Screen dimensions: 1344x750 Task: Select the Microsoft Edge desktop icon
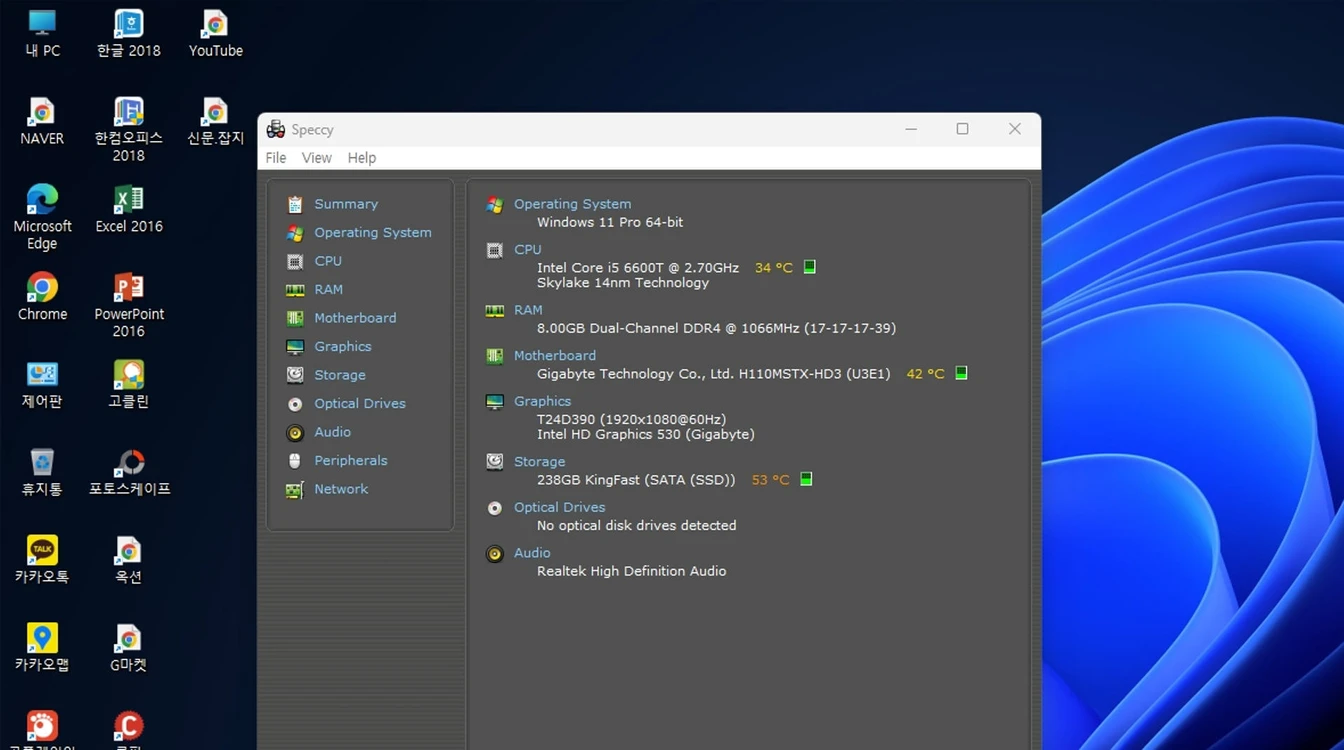point(42,216)
